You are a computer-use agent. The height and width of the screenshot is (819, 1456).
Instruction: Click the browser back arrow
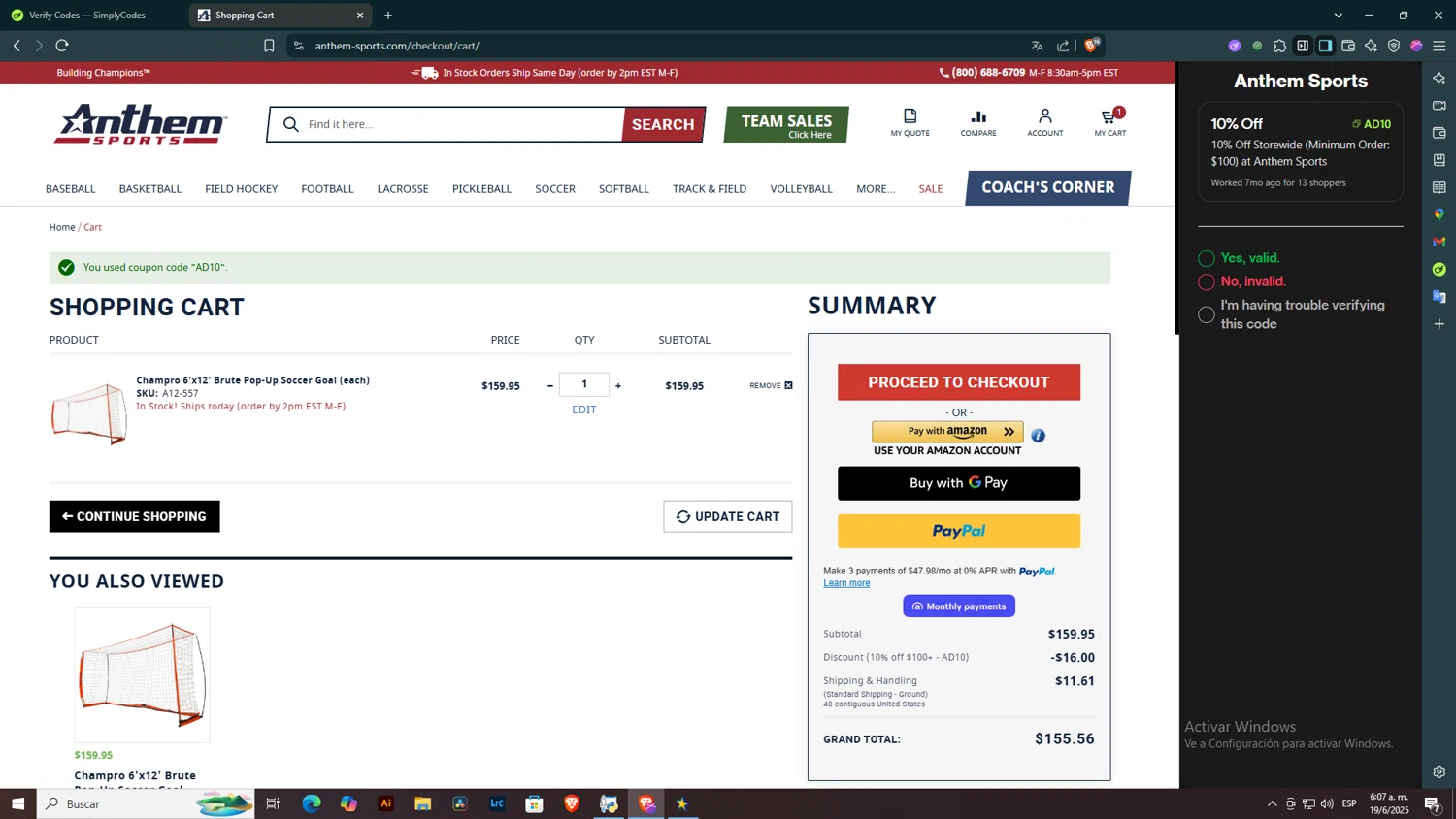coord(17,46)
